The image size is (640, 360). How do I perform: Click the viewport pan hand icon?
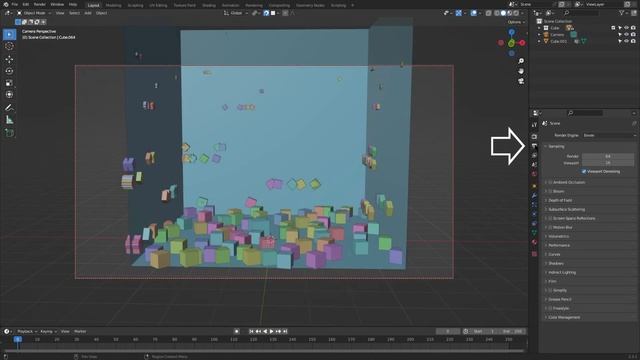click(x=521, y=71)
